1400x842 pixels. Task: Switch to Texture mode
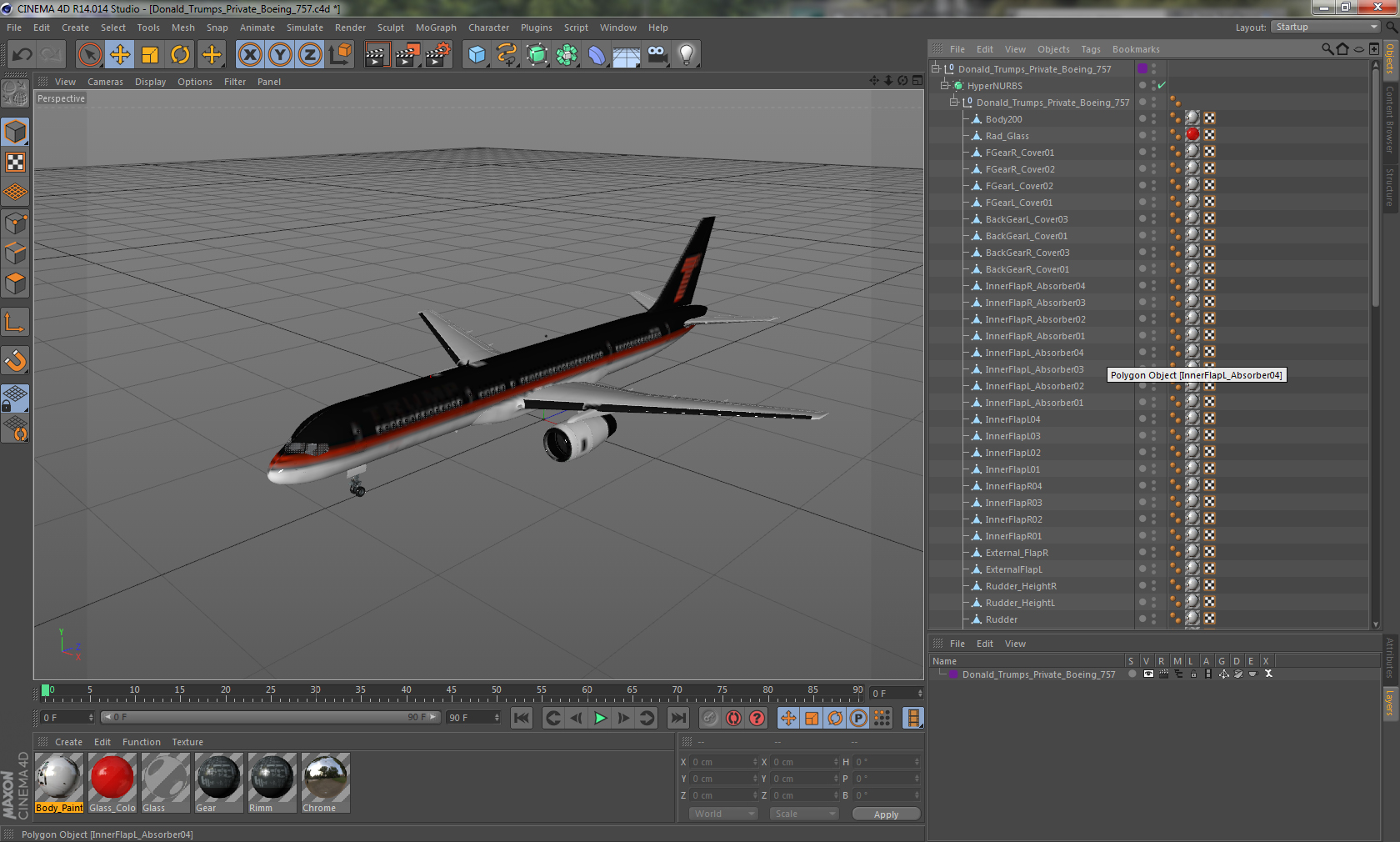tap(16, 163)
